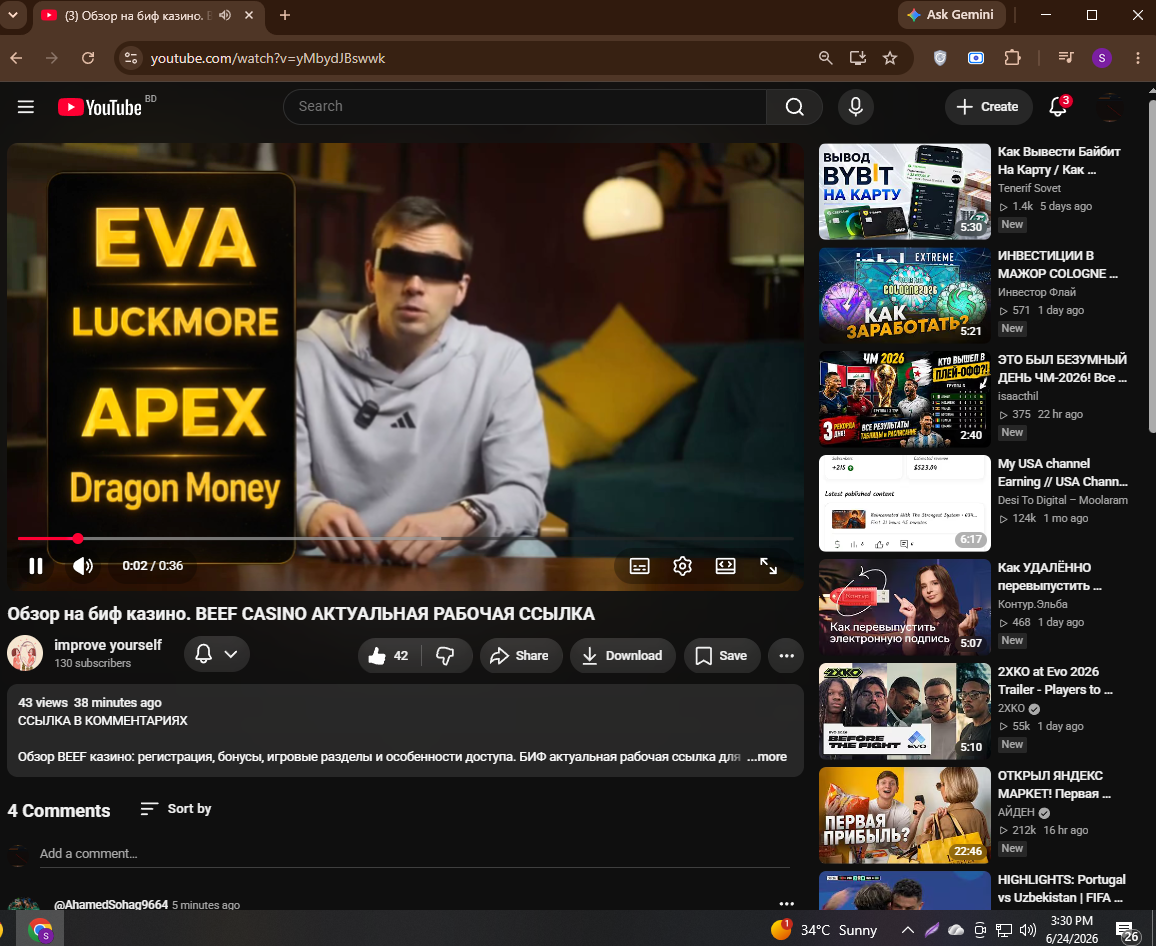The height and width of the screenshot is (946, 1156).
Task: Open the Extensions puzzle menu
Action: tap(1012, 58)
